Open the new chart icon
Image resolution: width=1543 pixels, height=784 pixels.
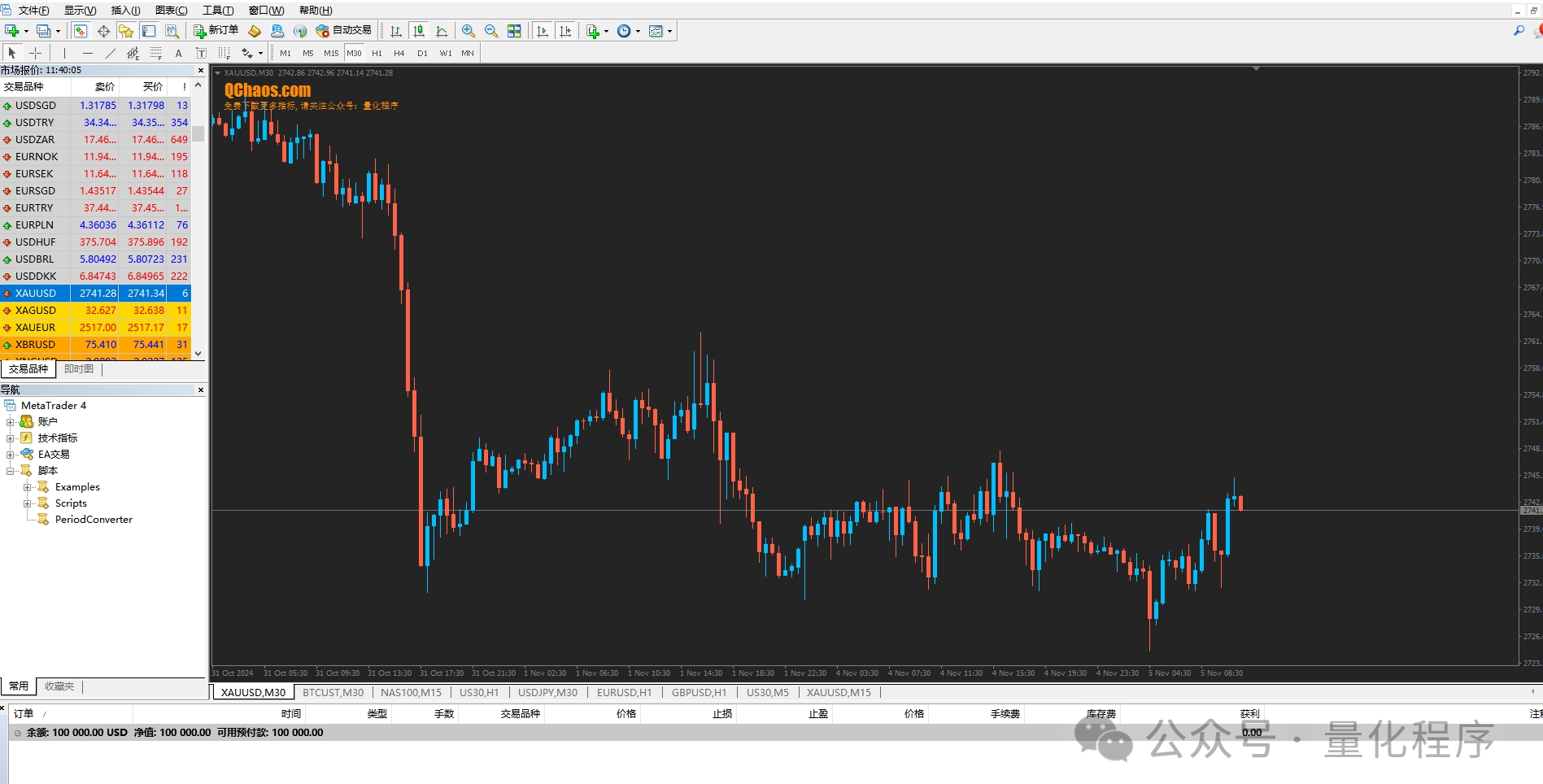pos(12,31)
